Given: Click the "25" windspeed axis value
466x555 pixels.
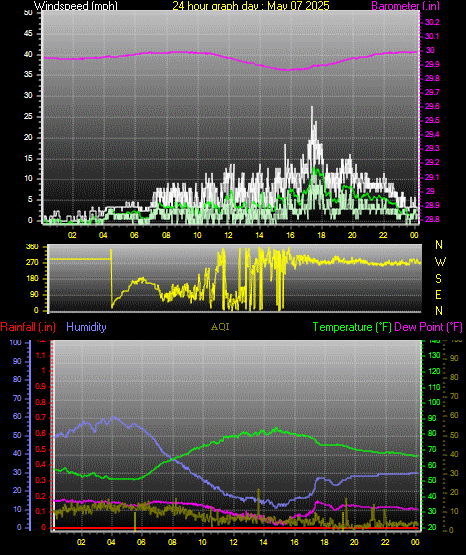Looking at the screenshot, I should tap(28, 116).
